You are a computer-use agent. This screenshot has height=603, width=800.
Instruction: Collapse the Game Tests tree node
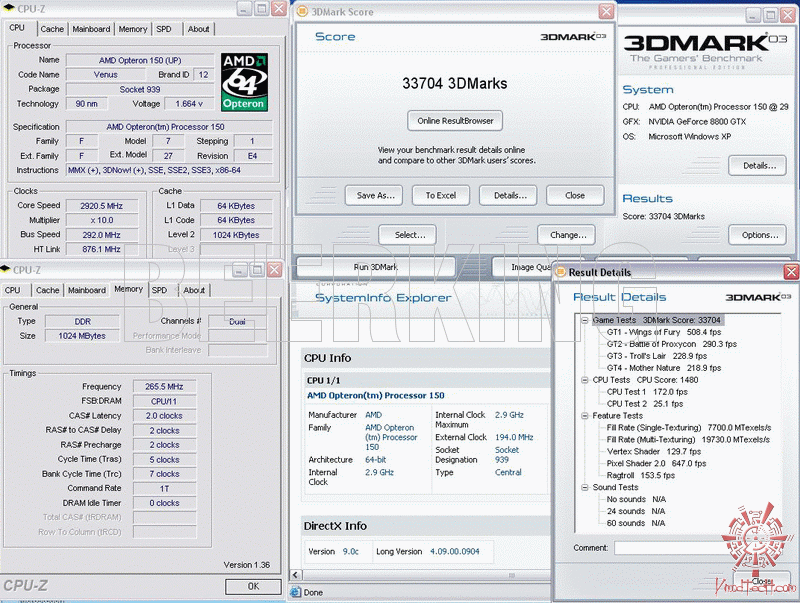pyautogui.click(x=585, y=320)
